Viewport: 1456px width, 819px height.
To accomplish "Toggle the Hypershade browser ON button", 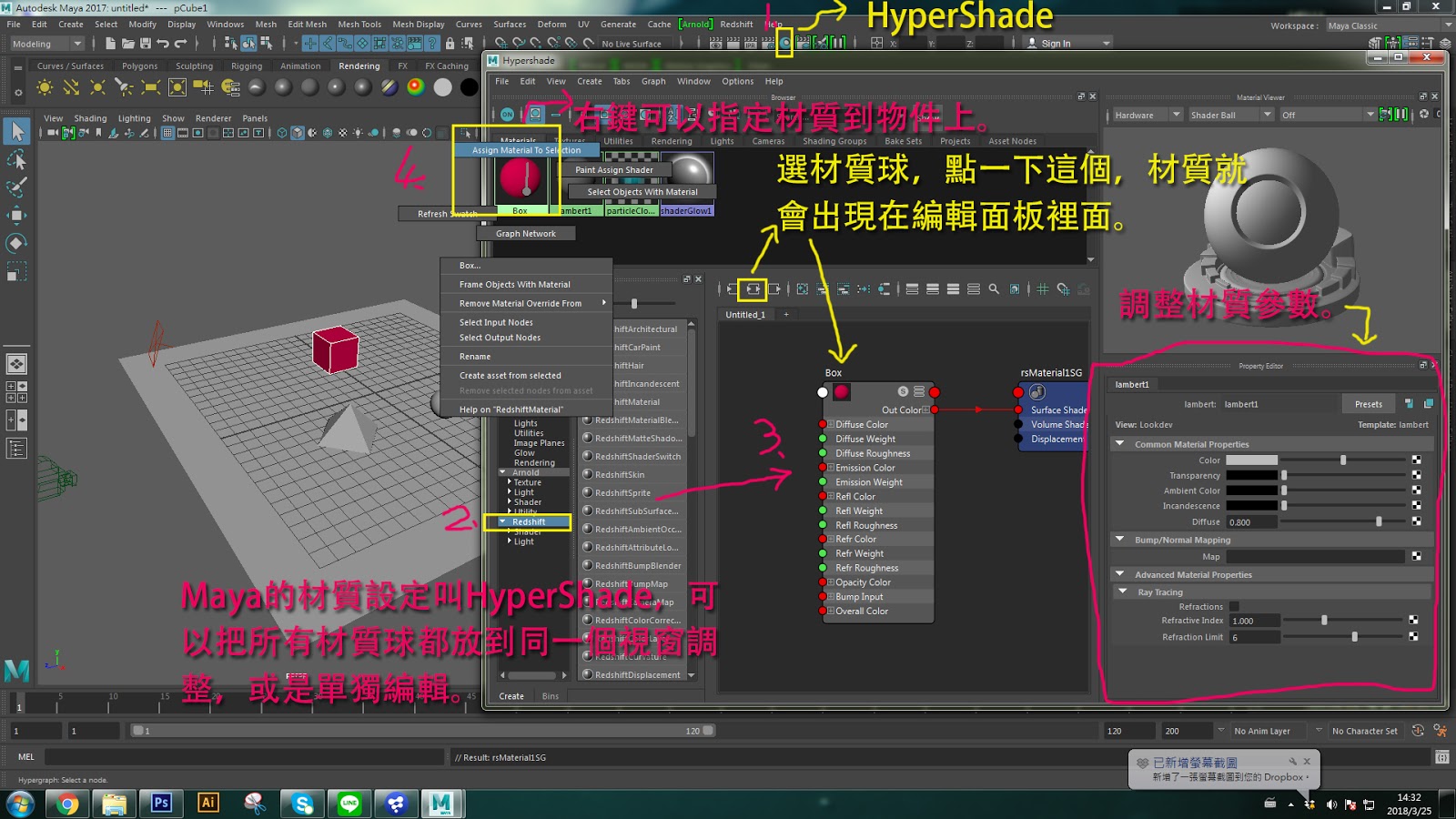I will tap(507, 115).
